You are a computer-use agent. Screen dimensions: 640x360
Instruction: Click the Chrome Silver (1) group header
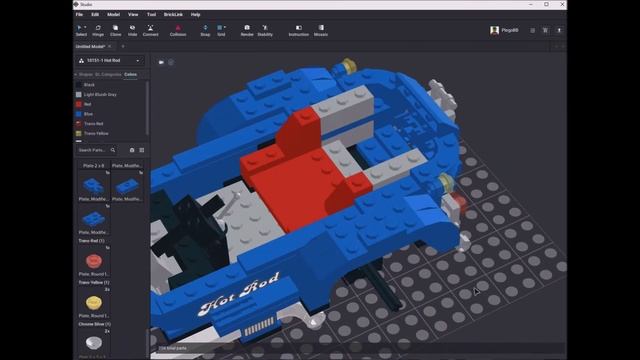[94, 324]
